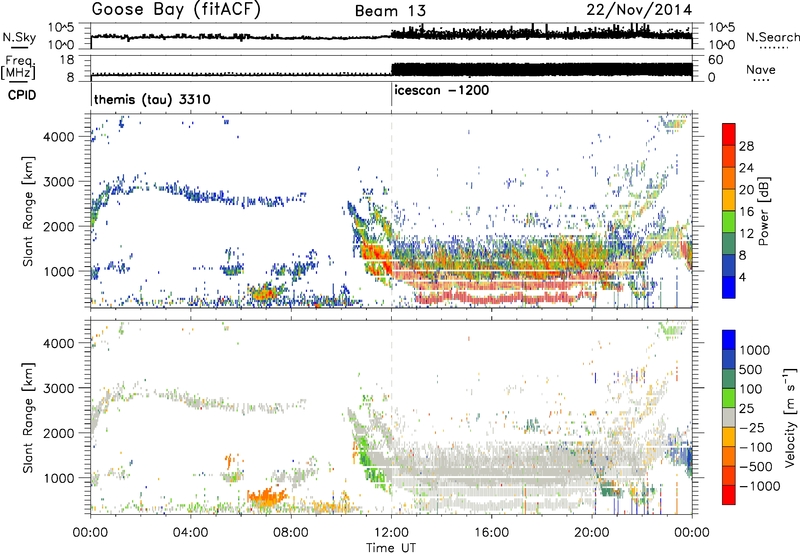Click "3000" range tick on the velocity panel
This screenshot has width=800, height=554.
click(x=59, y=388)
